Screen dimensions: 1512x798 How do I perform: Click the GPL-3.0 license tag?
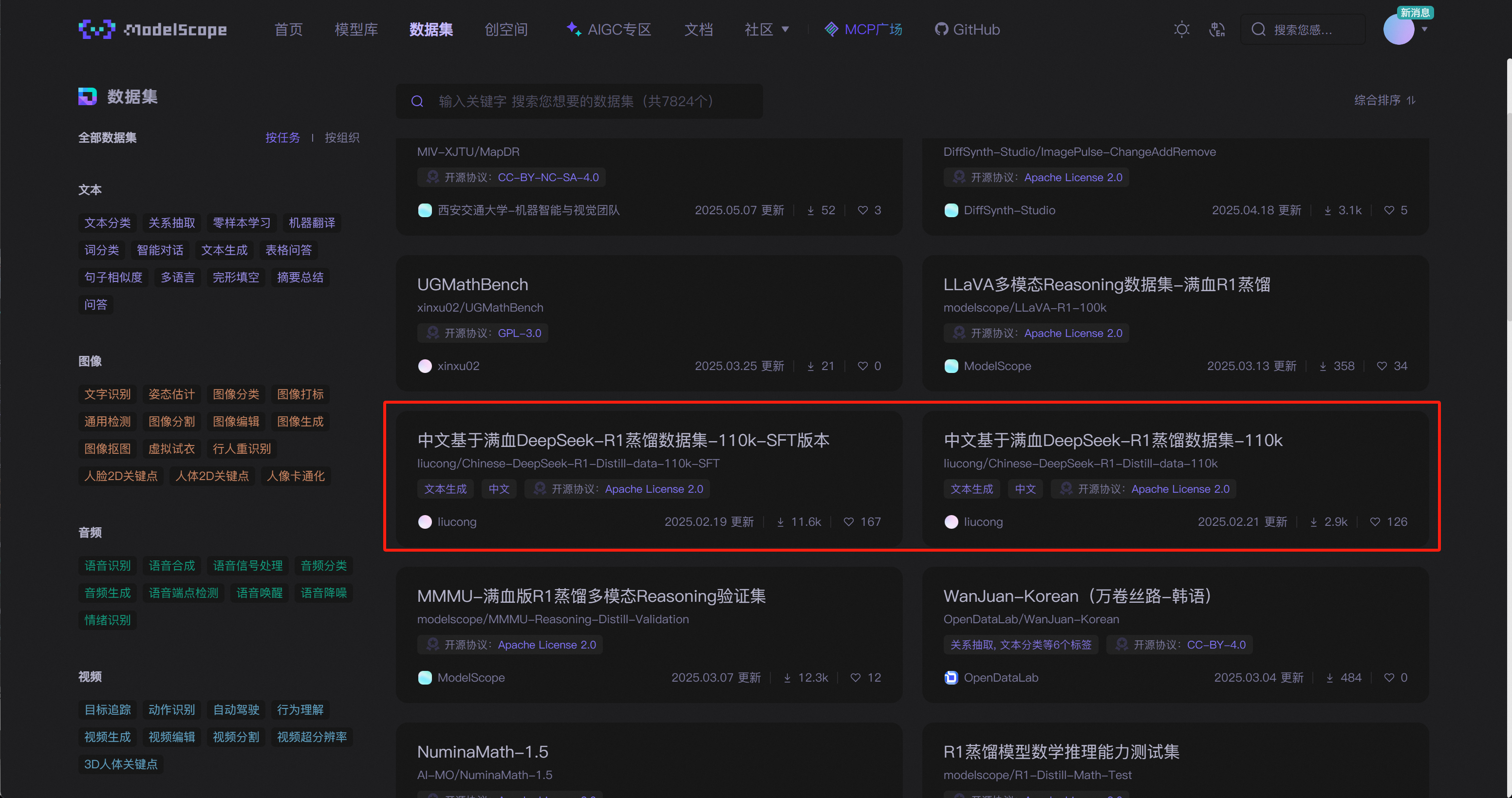[483, 334]
